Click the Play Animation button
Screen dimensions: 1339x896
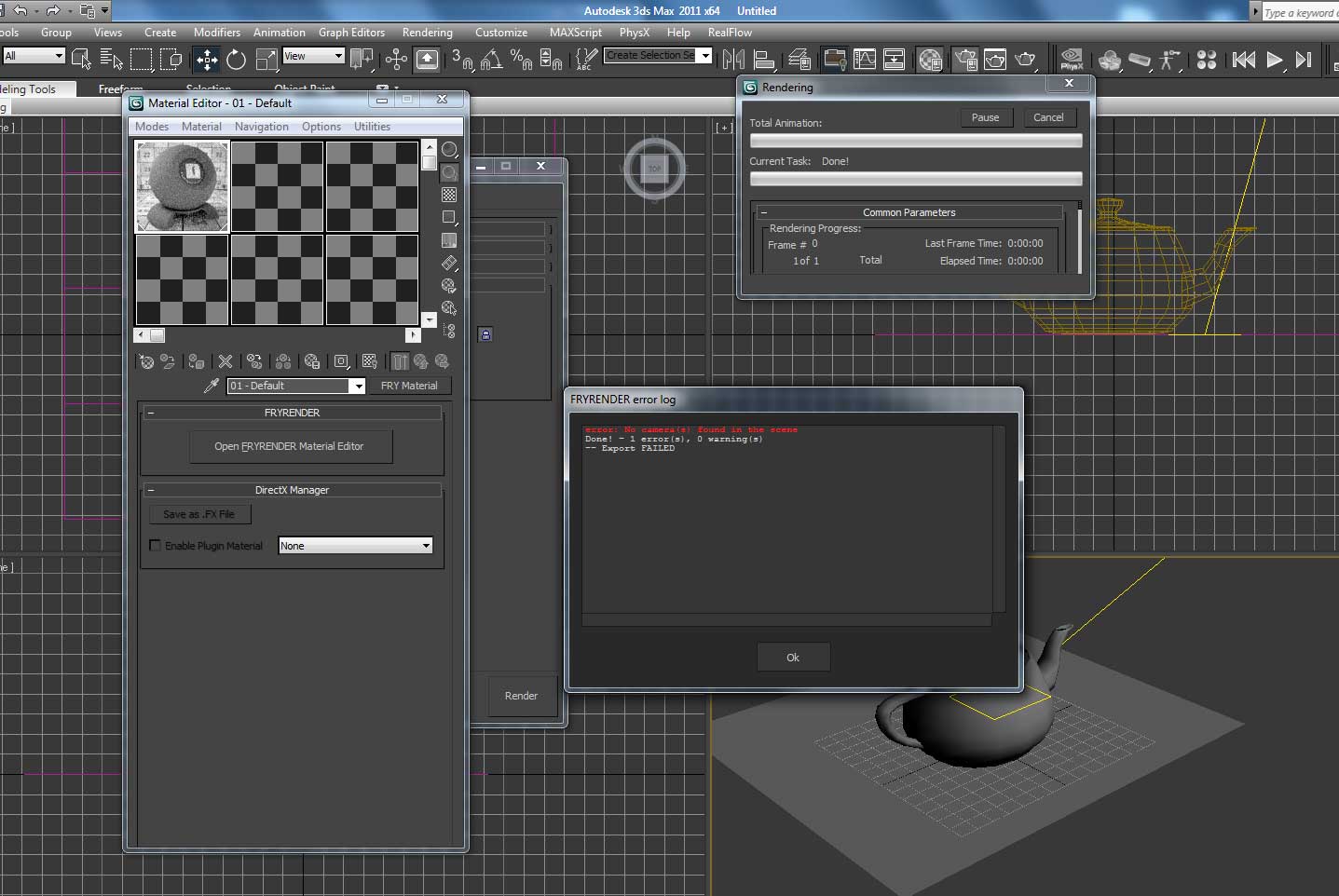tap(1274, 60)
